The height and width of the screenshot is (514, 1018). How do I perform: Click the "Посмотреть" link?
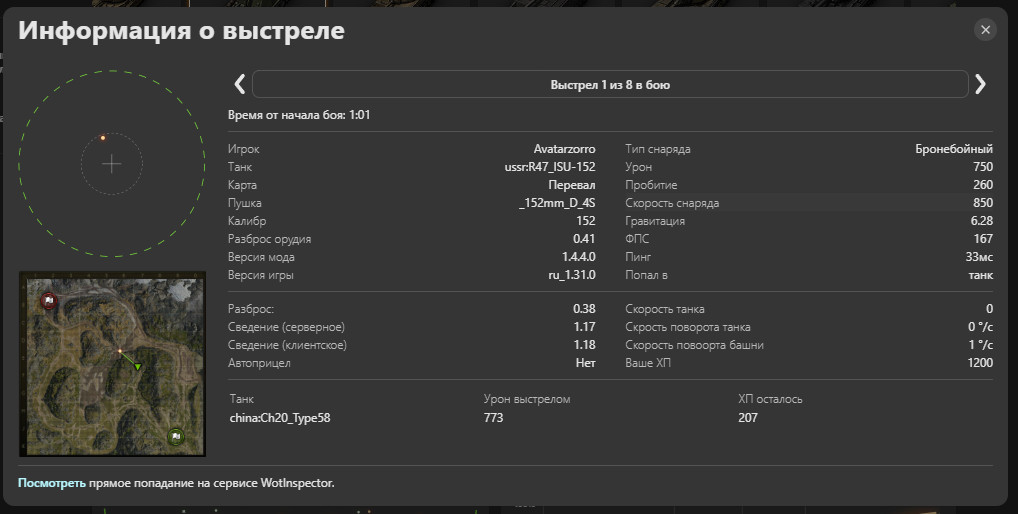click(51, 483)
